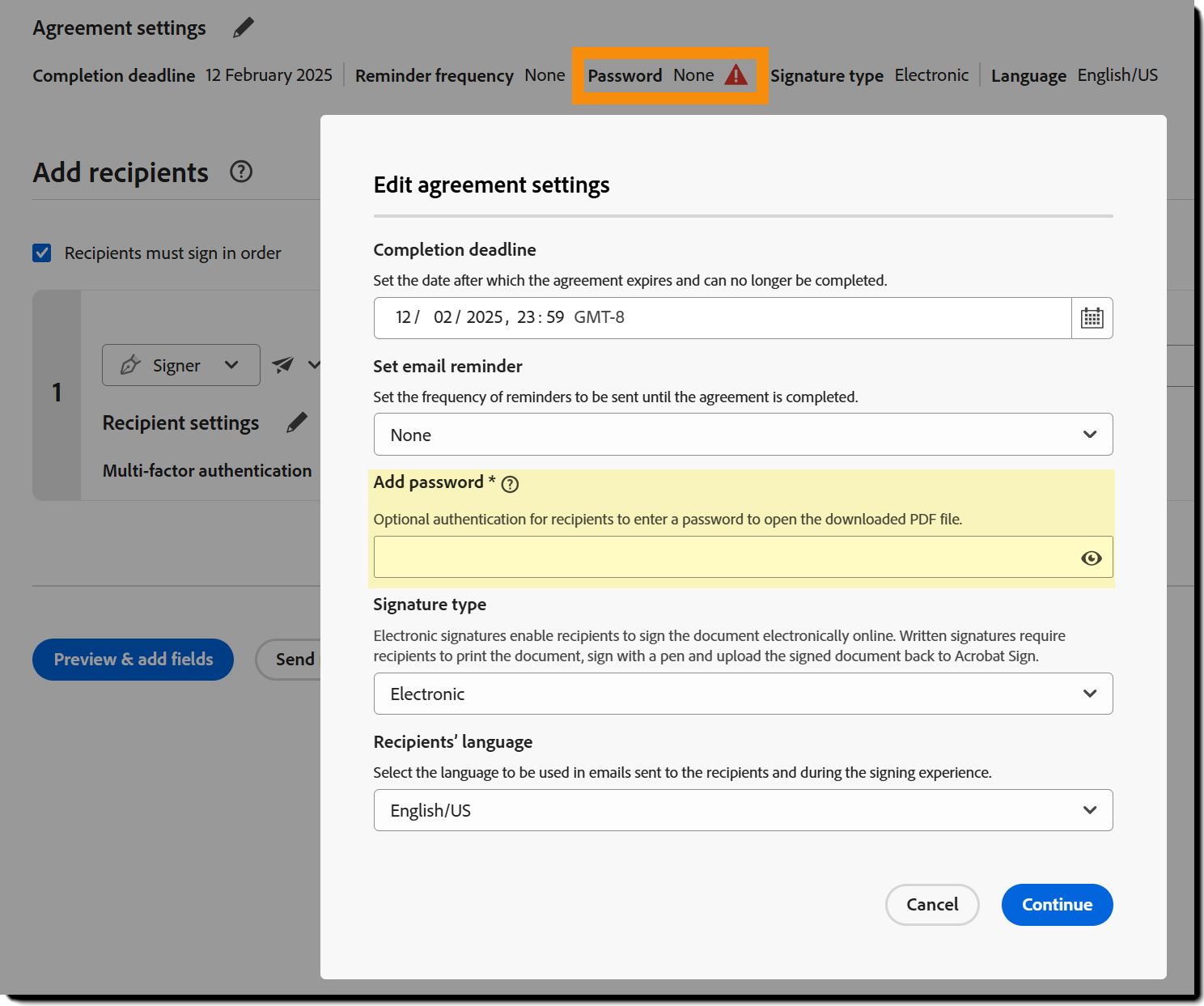The image size is (1204, 1006).
Task: Click the pencil icon for Recipient settings
Action: (296, 422)
